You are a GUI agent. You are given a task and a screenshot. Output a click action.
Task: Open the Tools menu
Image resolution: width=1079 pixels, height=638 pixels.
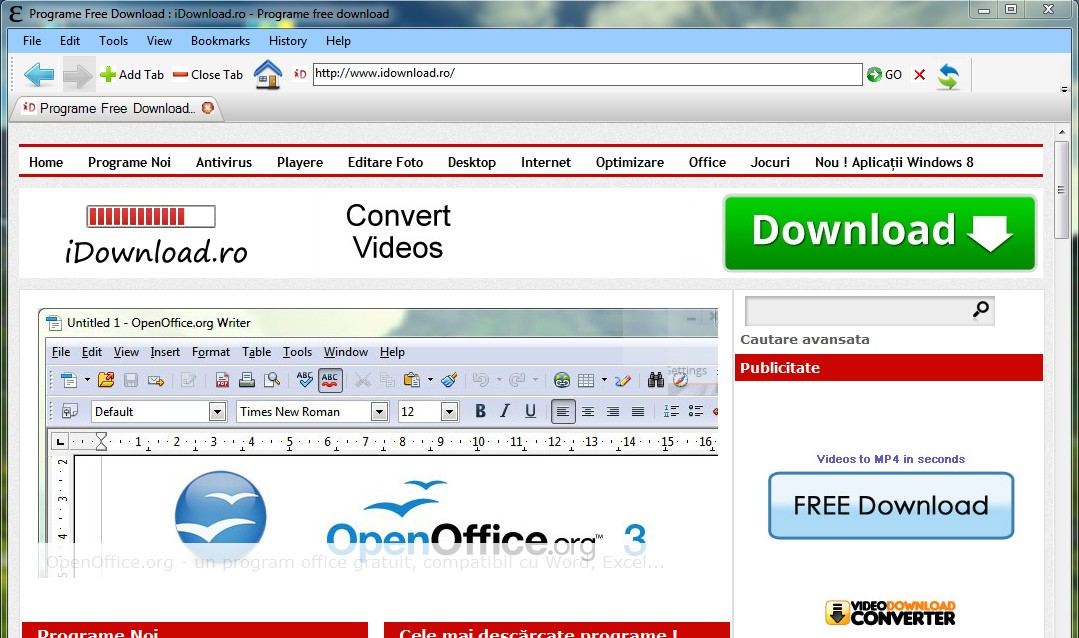click(113, 41)
